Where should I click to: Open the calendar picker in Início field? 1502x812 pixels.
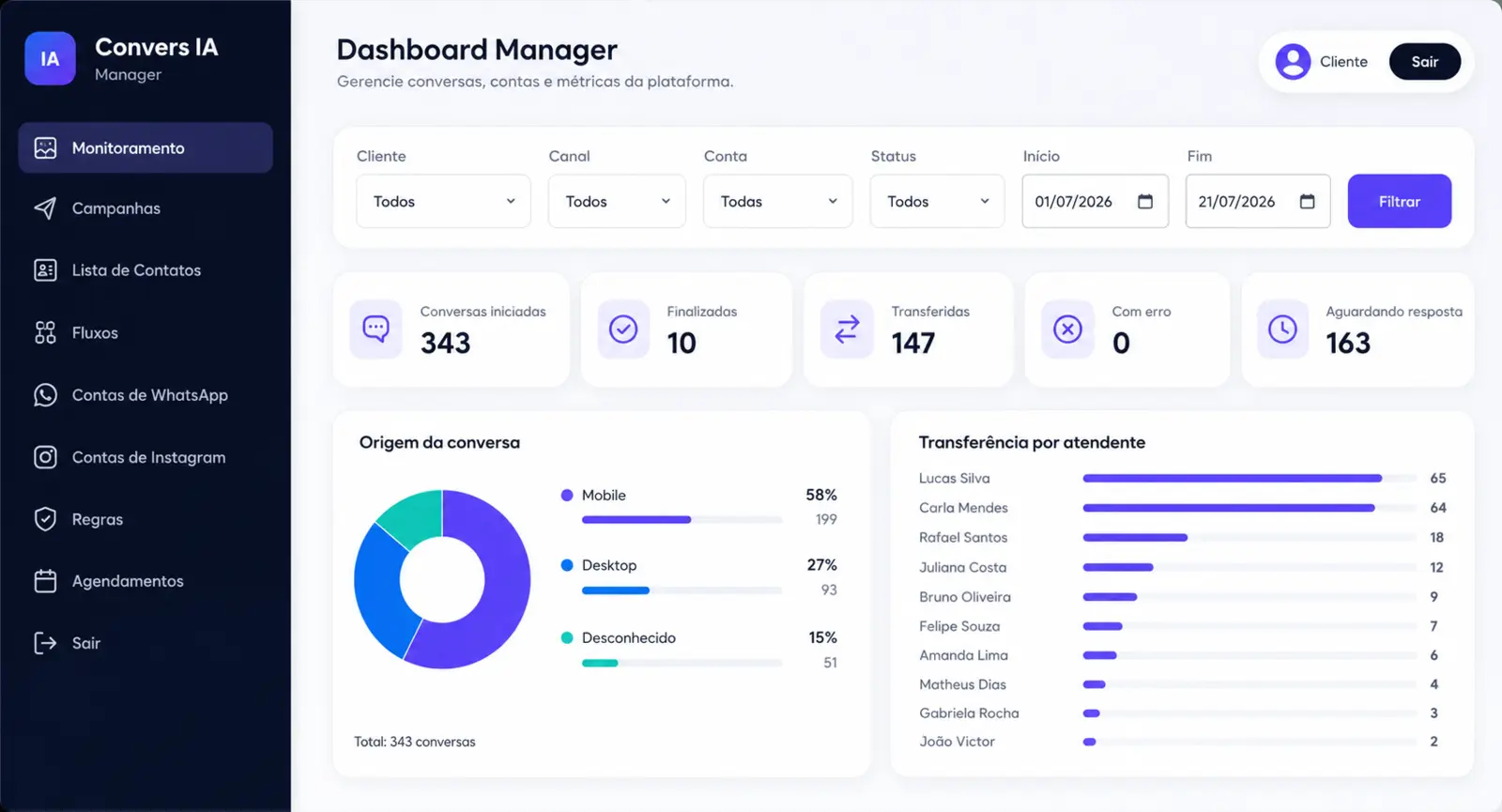pyautogui.click(x=1145, y=201)
